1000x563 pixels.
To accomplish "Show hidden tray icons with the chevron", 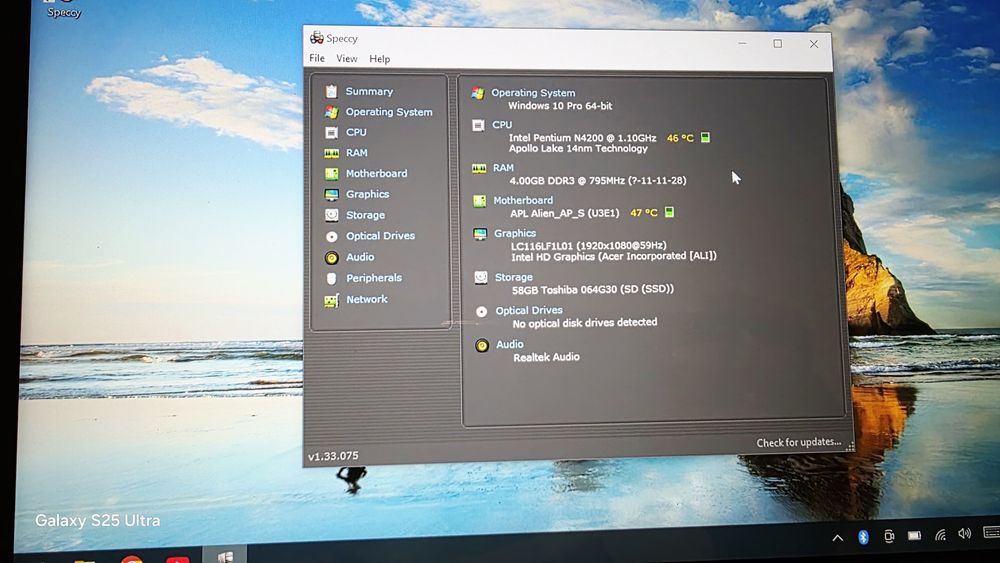I will pos(837,538).
